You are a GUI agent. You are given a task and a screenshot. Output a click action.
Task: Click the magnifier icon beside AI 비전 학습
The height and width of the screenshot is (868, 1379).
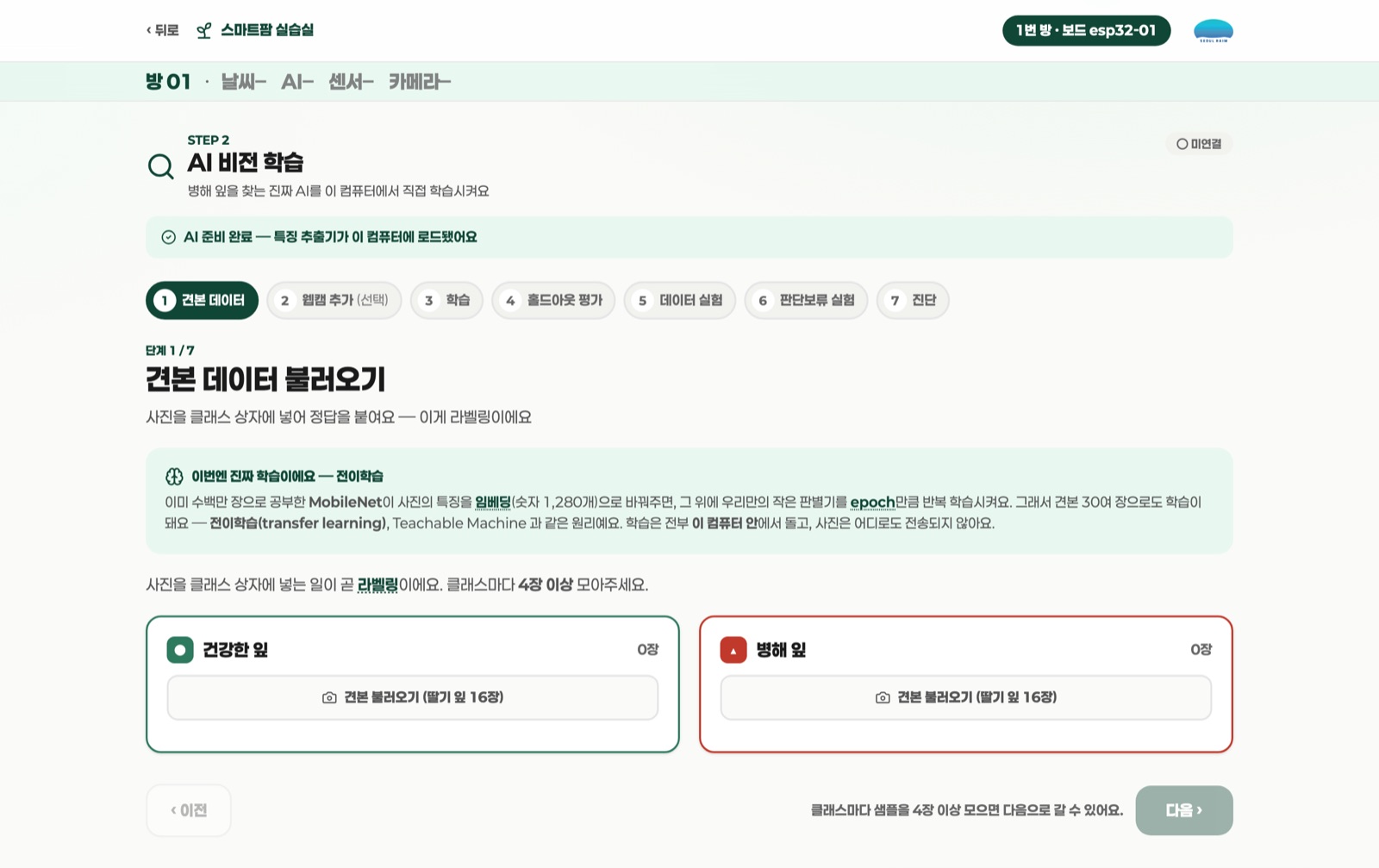click(160, 165)
